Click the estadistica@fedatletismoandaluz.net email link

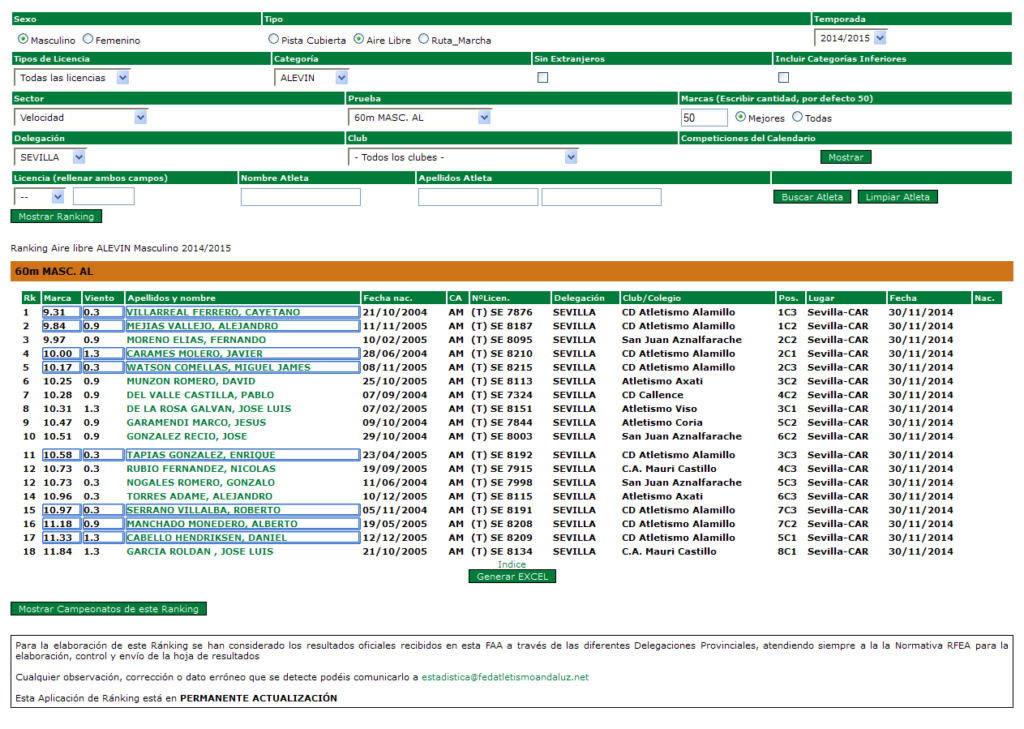505,677
